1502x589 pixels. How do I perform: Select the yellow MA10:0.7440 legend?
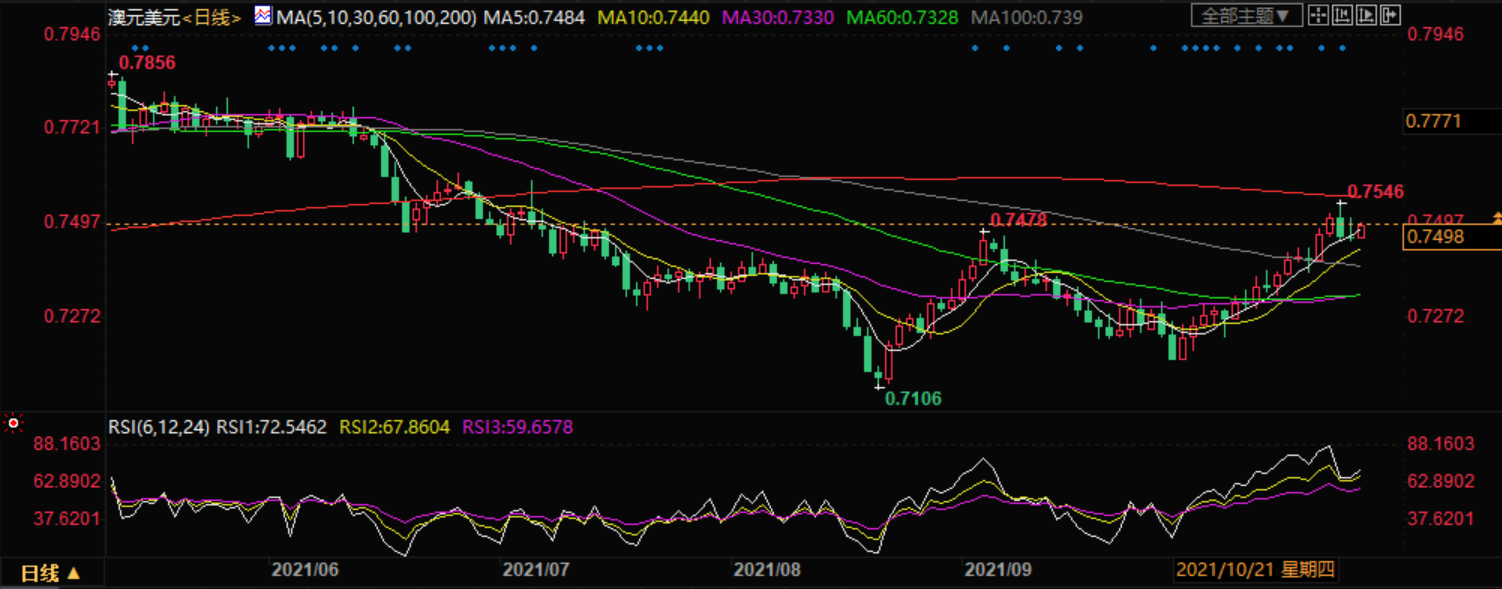655,17
